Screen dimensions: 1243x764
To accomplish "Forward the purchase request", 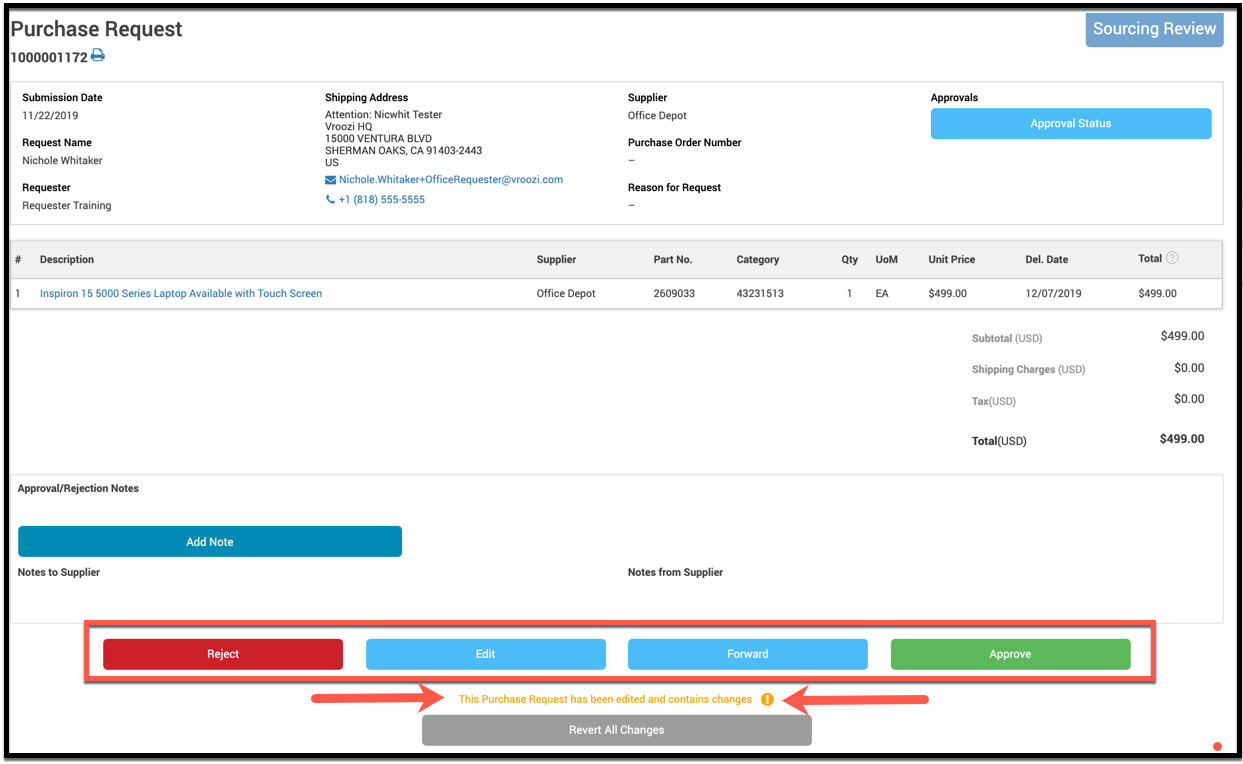I will point(747,654).
